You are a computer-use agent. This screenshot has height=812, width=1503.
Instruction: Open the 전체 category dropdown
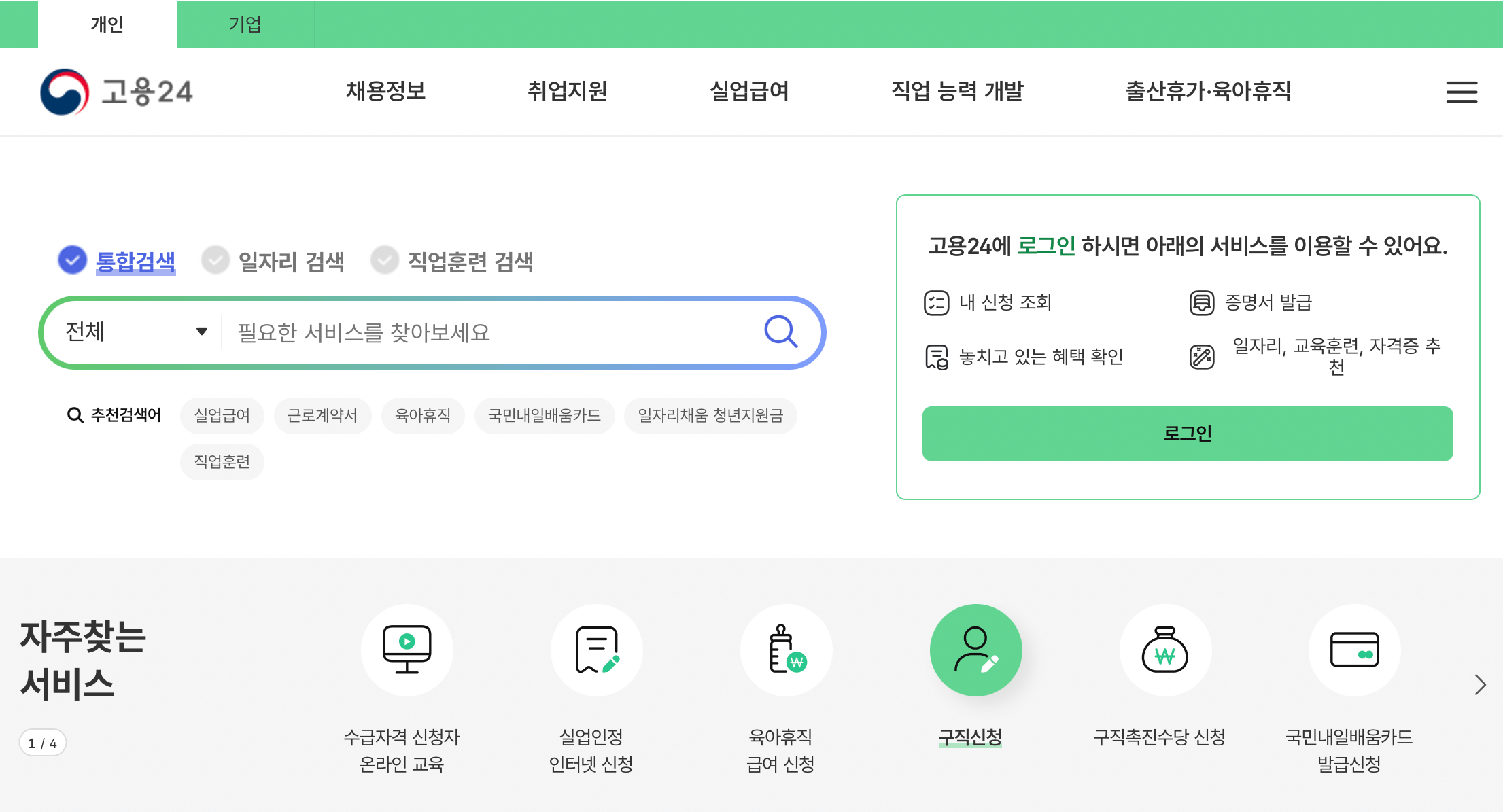coord(134,332)
